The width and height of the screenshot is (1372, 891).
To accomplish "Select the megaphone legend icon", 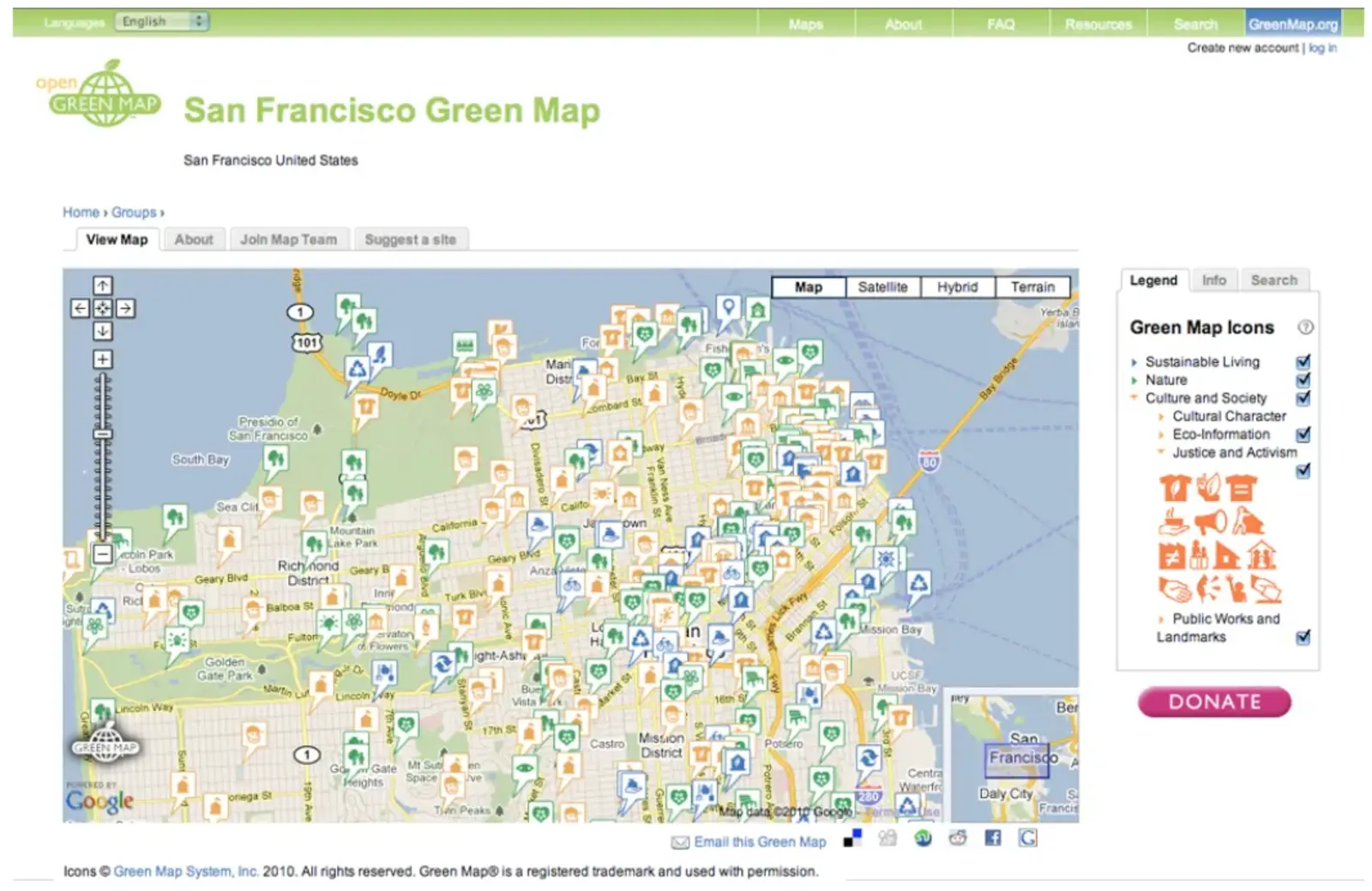I will [x=1210, y=521].
